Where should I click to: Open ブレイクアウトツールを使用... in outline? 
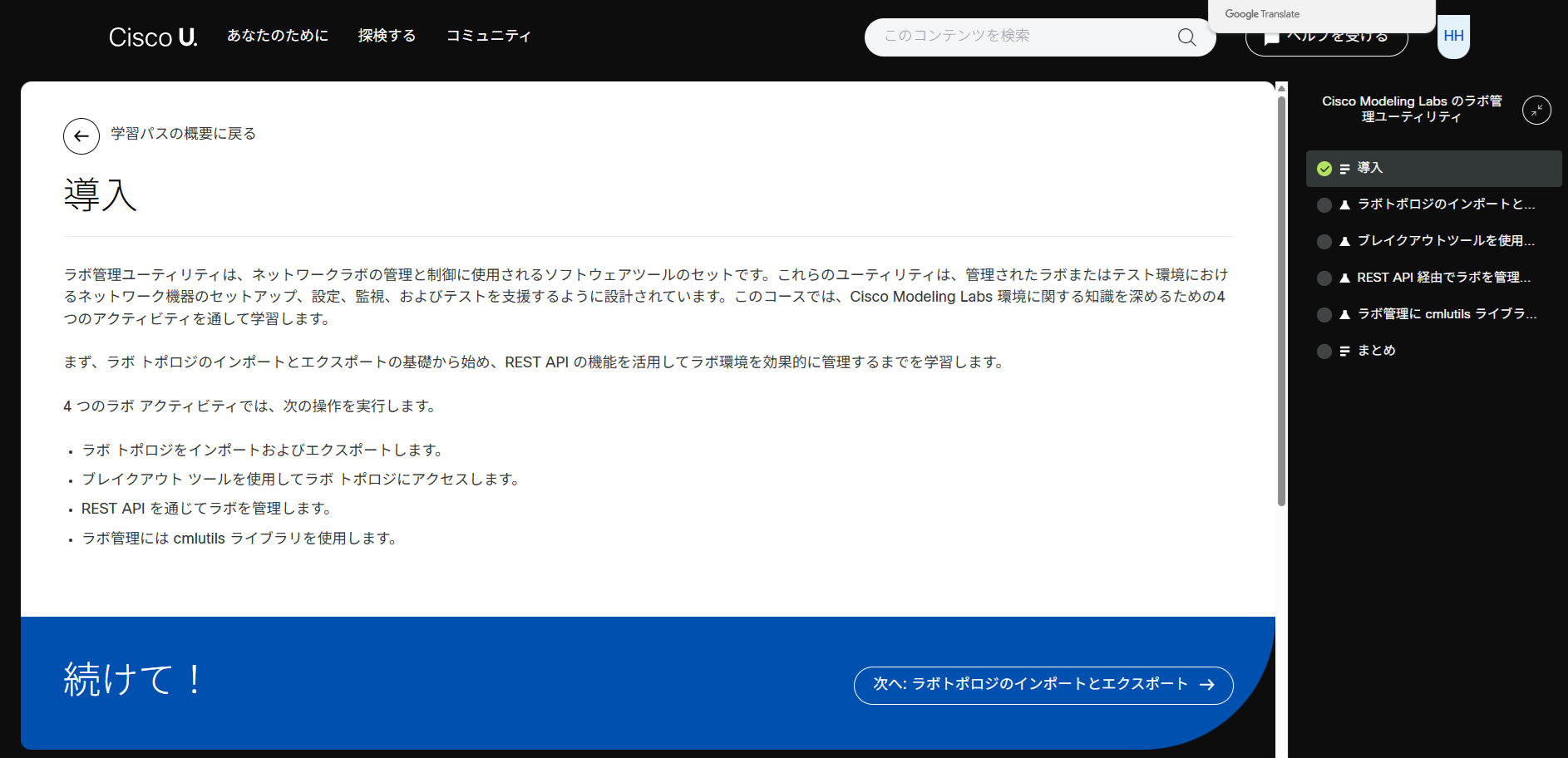[1433, 242]
